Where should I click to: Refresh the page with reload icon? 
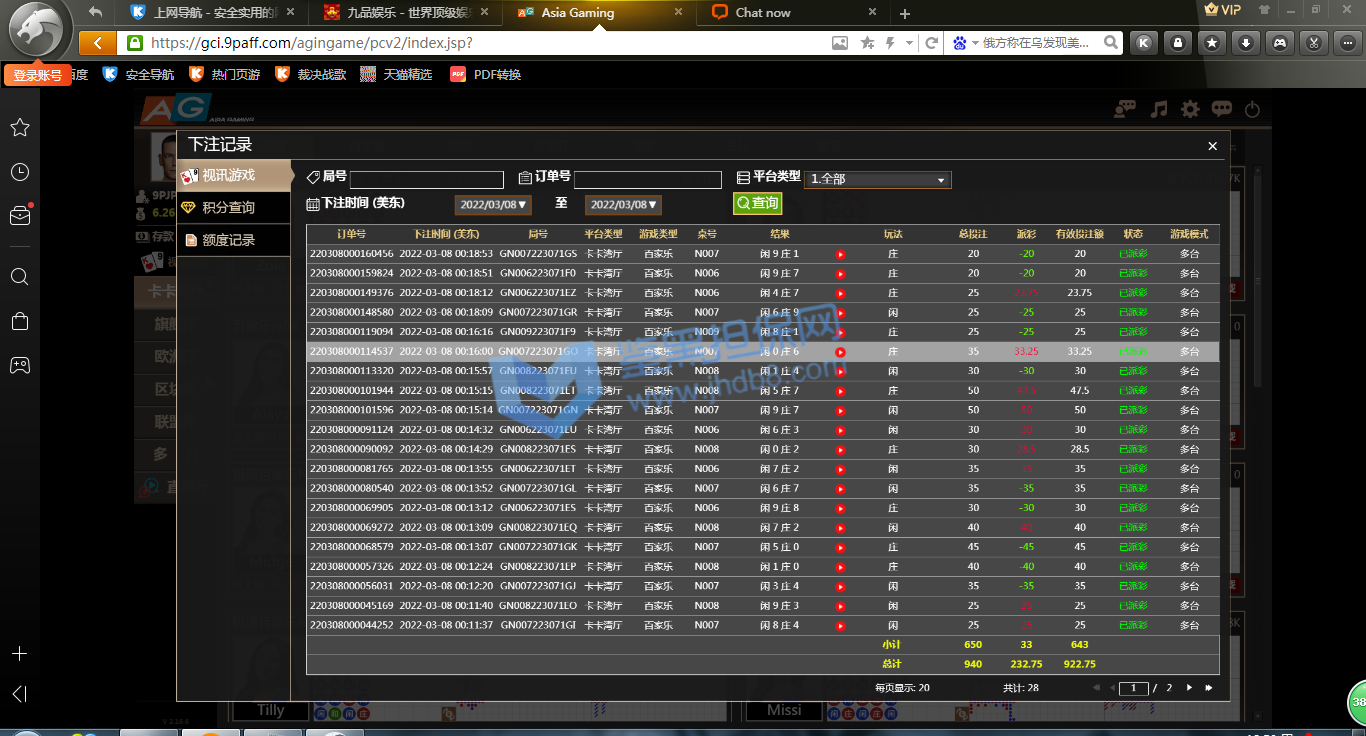pos(931,43)
